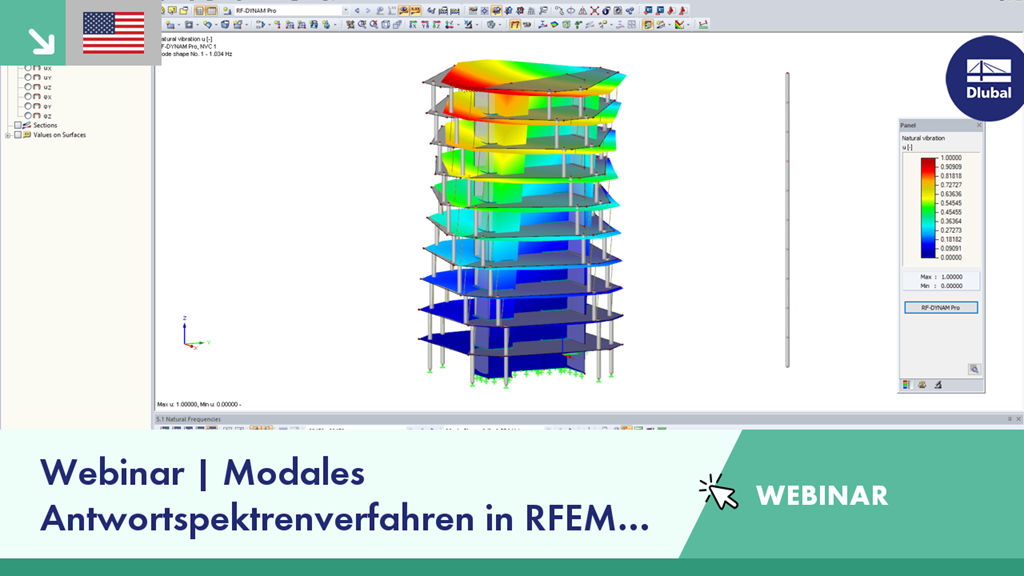The height and width of the screenshot is (576, 1024).
Task: Enable the Sections checkbox
Action: coord(18,125)
